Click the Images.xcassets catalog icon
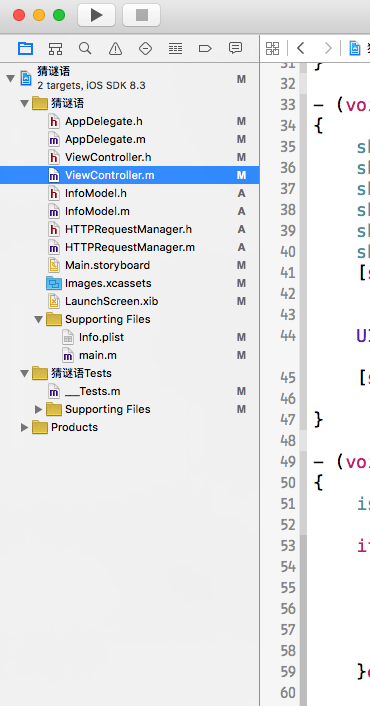Image resolution: width=370 pixels, height=706 pixels. tap(54, 283)
